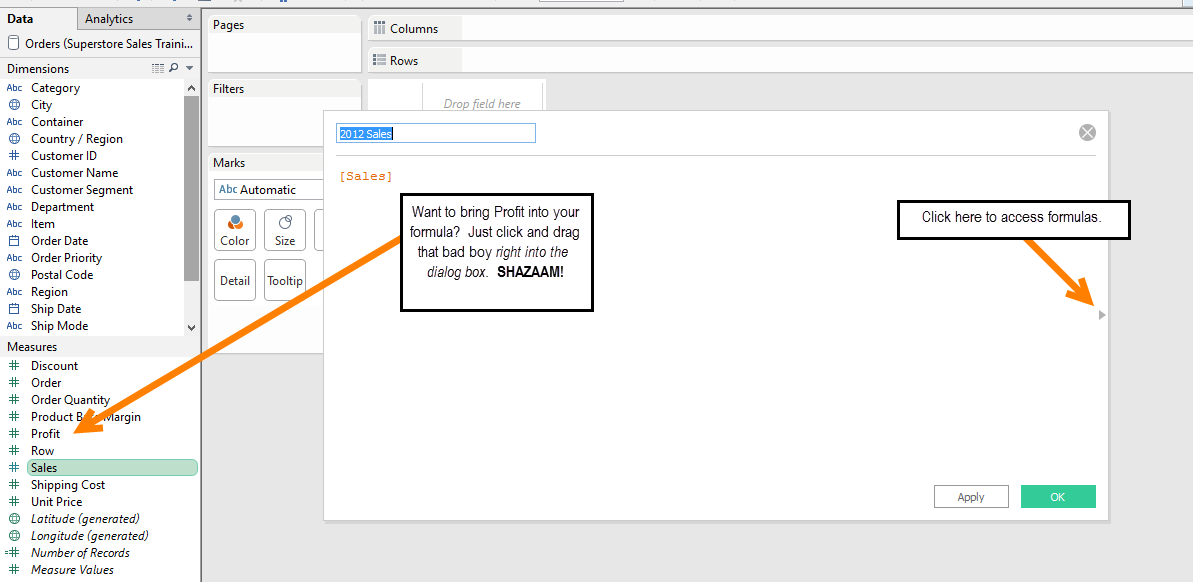Viewport: 1193px width, 582px height.
Task: Select the Detail shelf icon
Action: click(234, 280)
